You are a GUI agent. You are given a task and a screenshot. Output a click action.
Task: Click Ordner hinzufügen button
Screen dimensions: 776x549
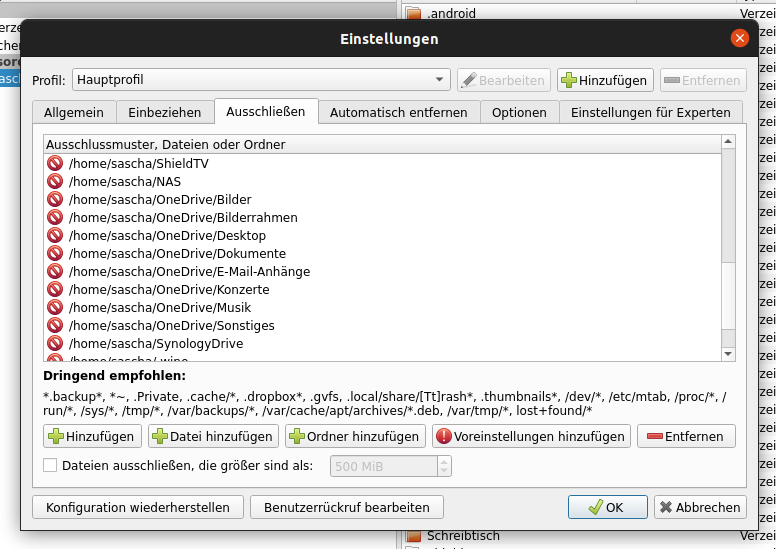tap(355, 436)
